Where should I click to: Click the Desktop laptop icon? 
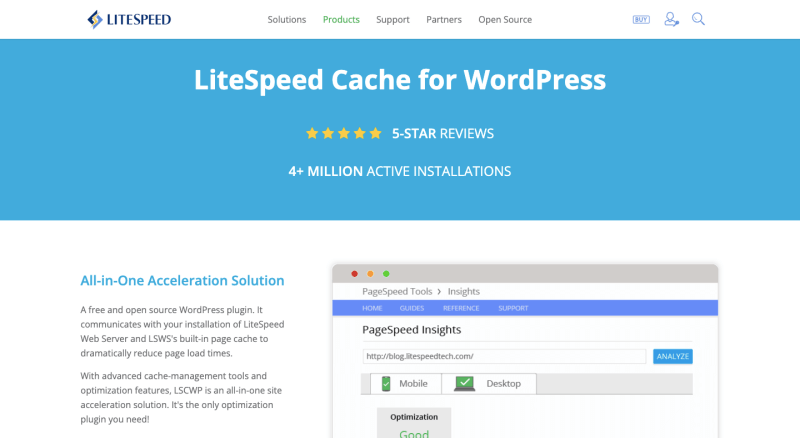click(464, 384)
